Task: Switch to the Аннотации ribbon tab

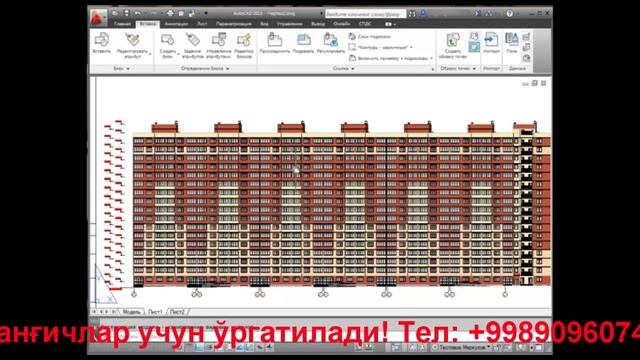Action: [x=176, y=24]
